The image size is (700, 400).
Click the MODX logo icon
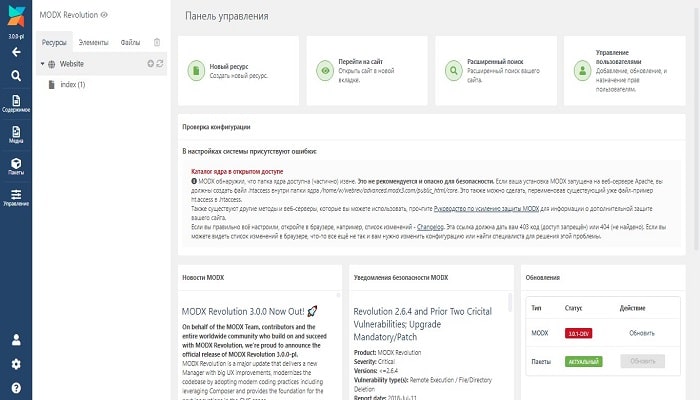pos(16,17)
